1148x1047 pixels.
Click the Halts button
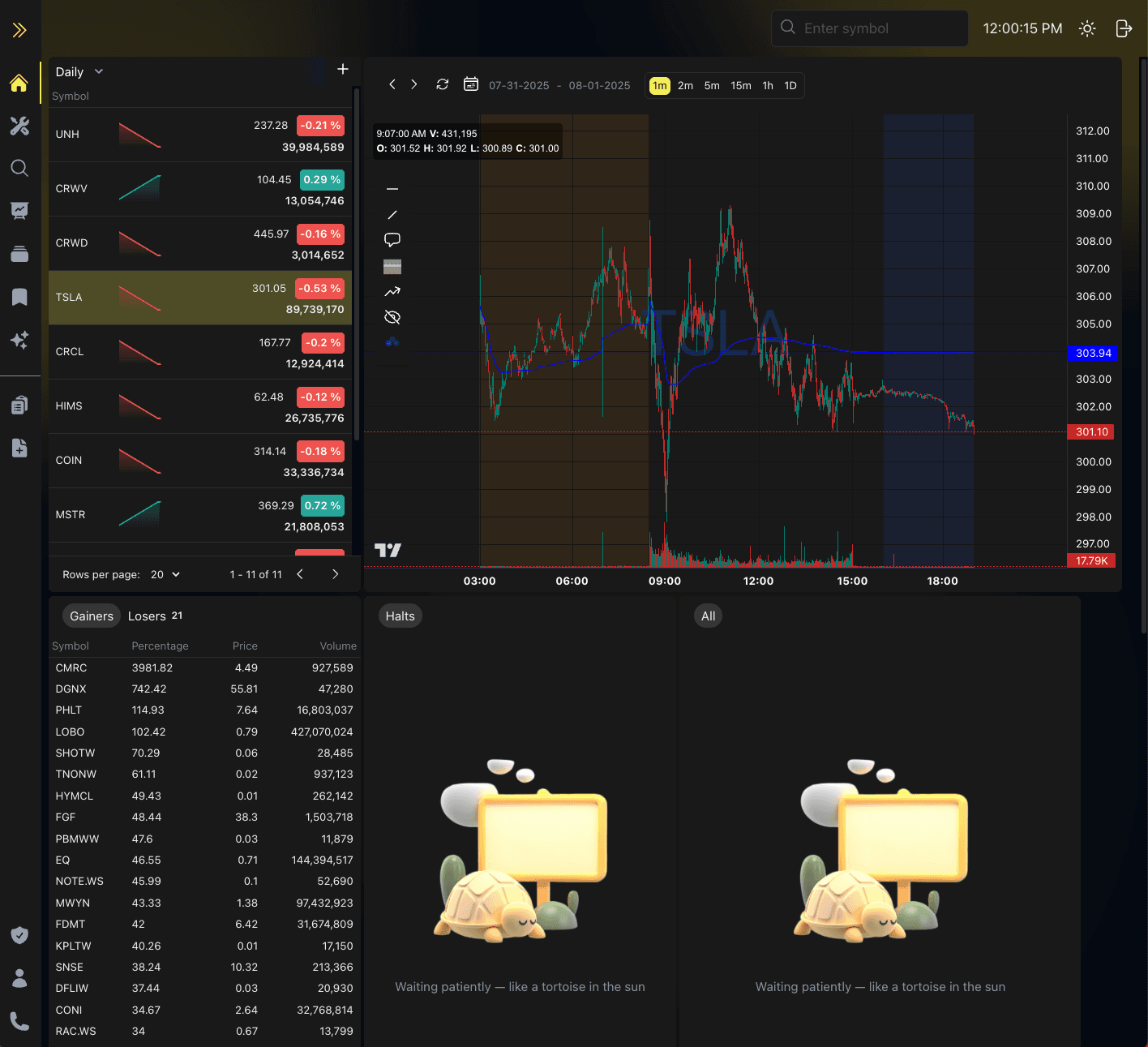(x=400, y=616)
